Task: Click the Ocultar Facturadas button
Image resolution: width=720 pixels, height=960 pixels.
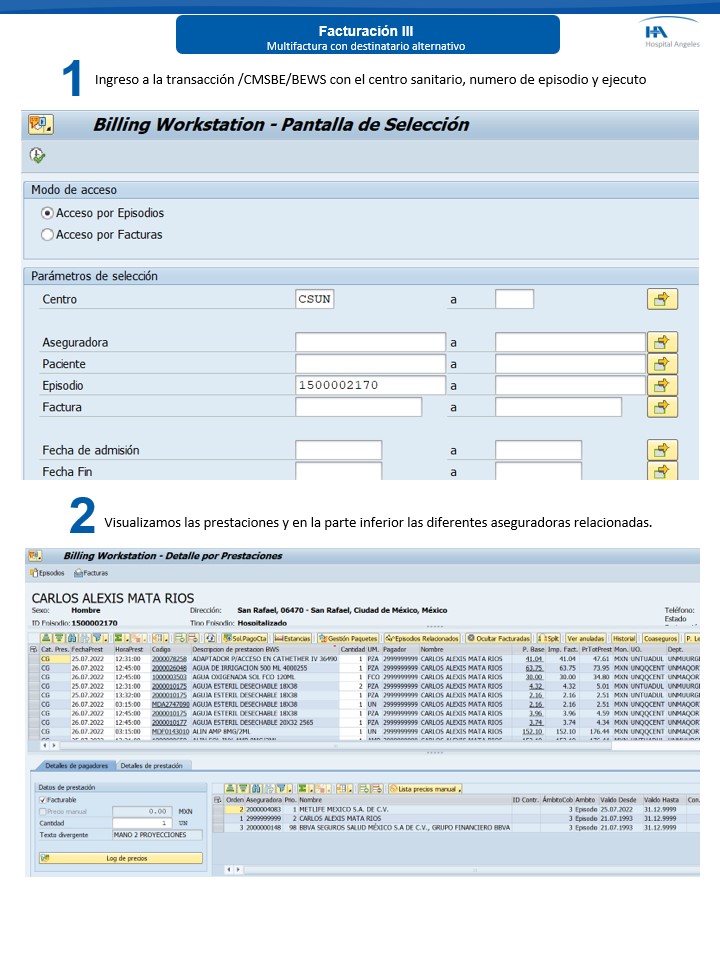Action: 498,638
